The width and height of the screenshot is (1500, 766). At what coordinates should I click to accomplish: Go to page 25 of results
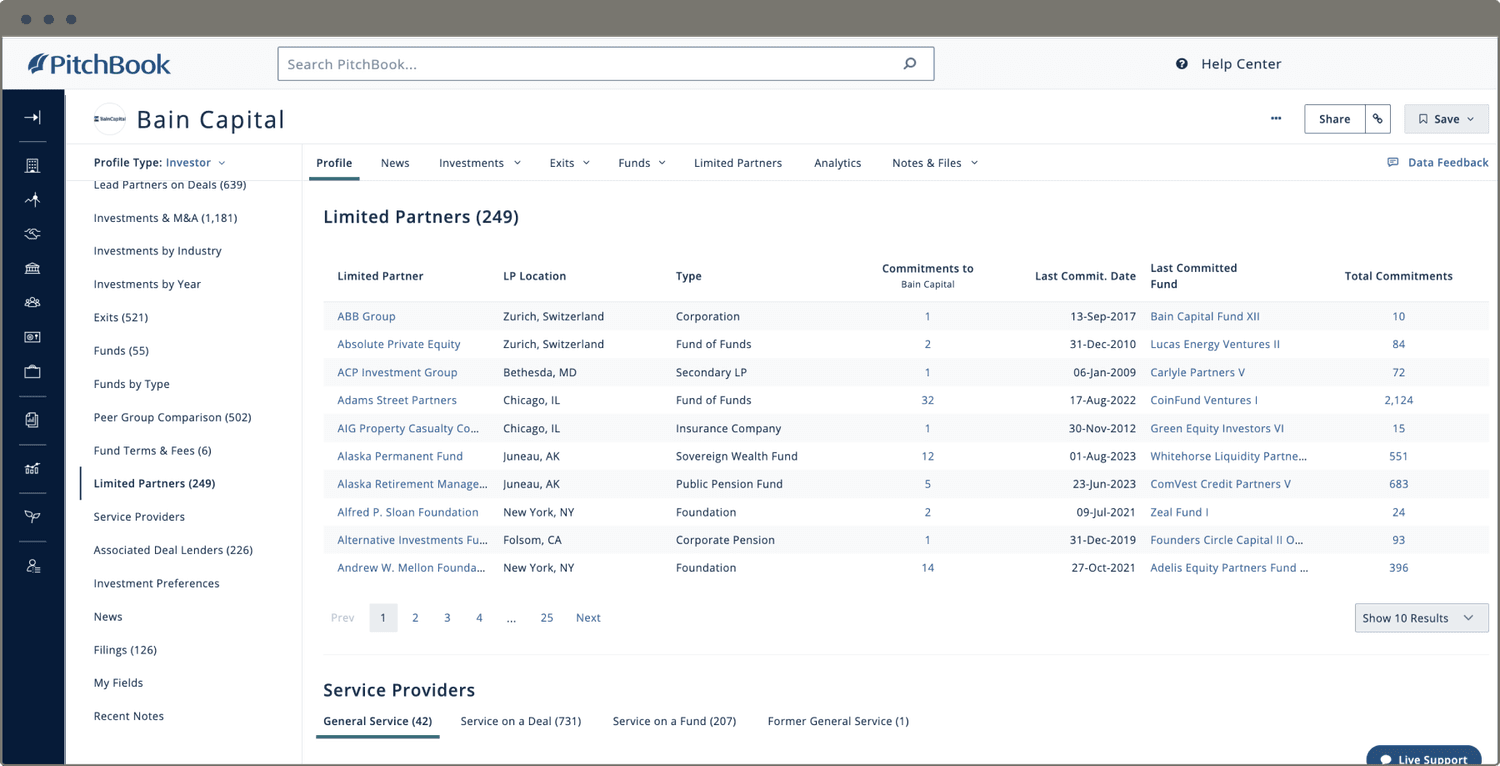pyautogui.click(x=547, y=618)
